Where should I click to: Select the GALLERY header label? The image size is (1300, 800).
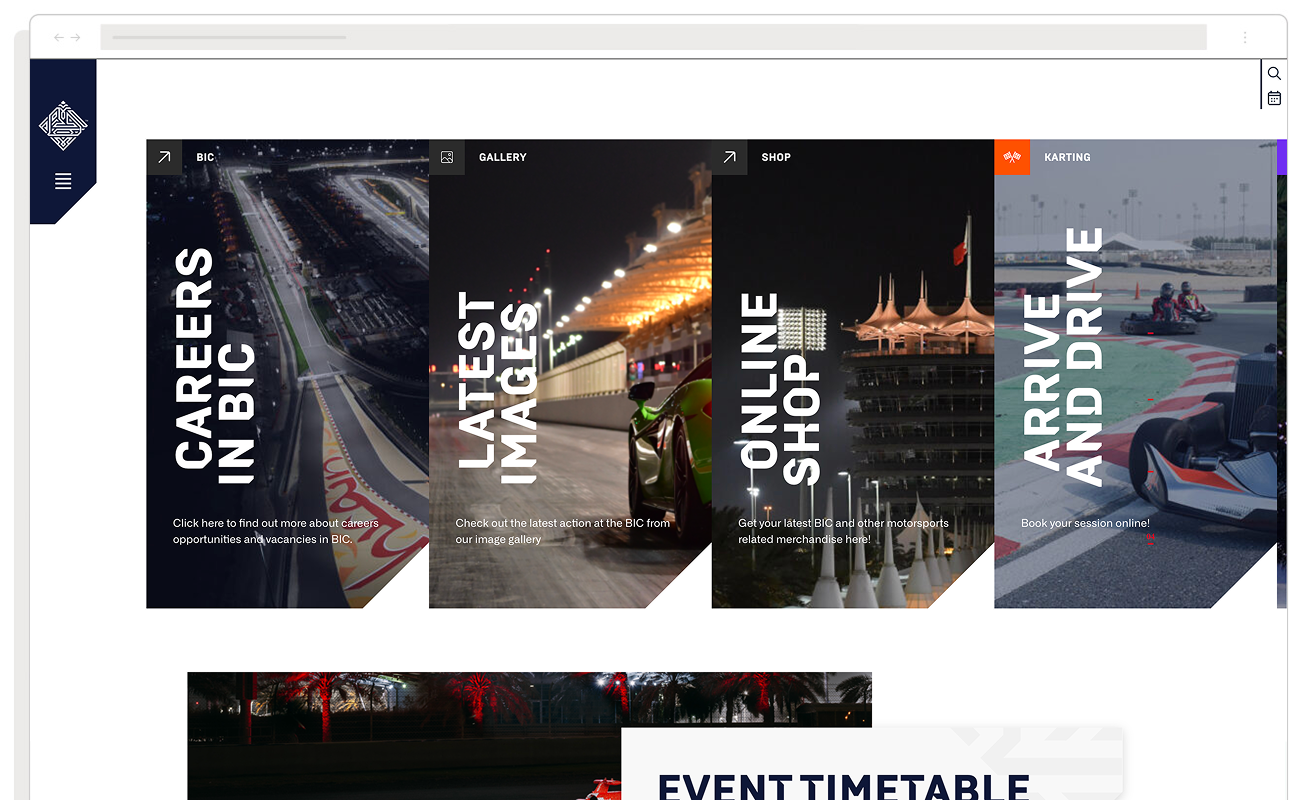coord(503,157)
